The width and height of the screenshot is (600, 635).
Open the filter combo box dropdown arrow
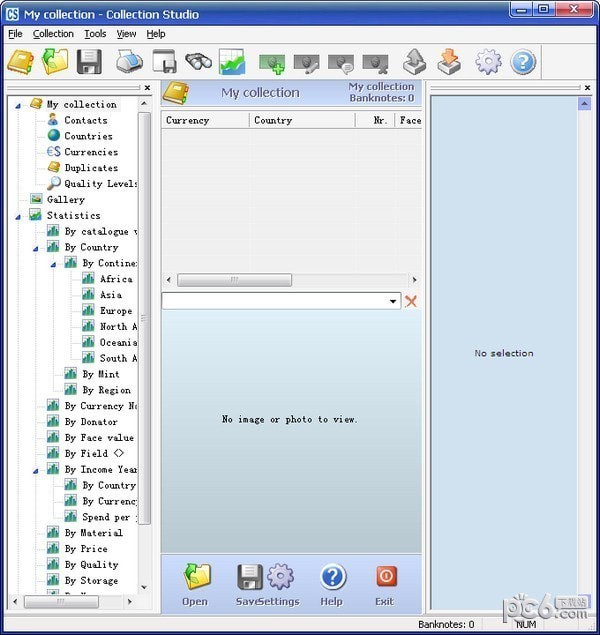(393, 301)
